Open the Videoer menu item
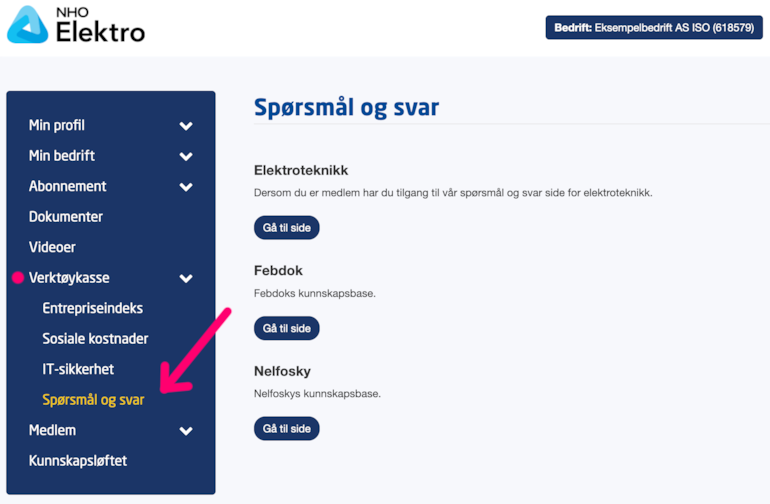Image resolution: width=770 pixels, height=504 pixels. click(52, 247)
